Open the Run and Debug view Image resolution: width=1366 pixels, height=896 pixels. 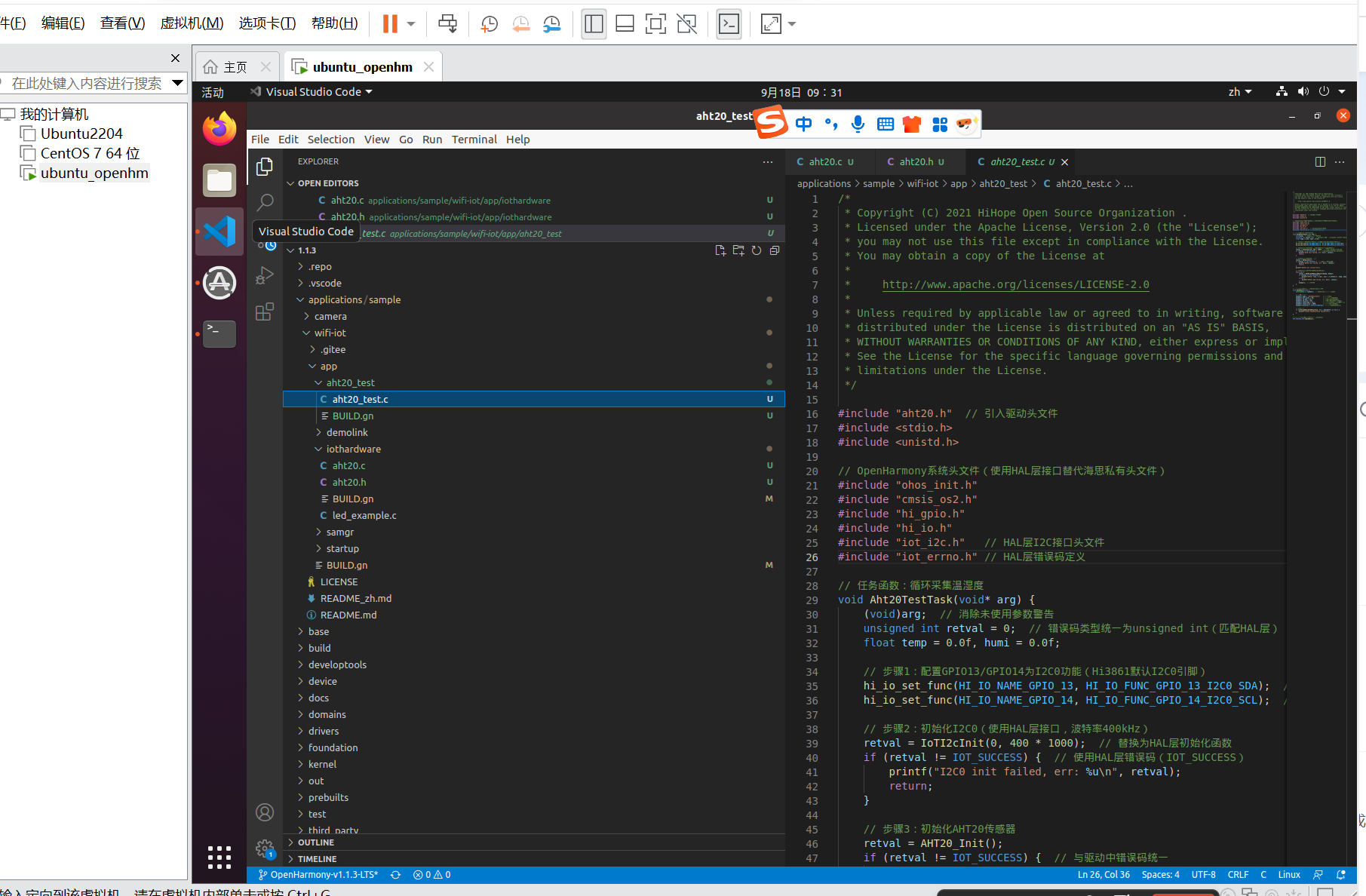(x=265, y=275)
